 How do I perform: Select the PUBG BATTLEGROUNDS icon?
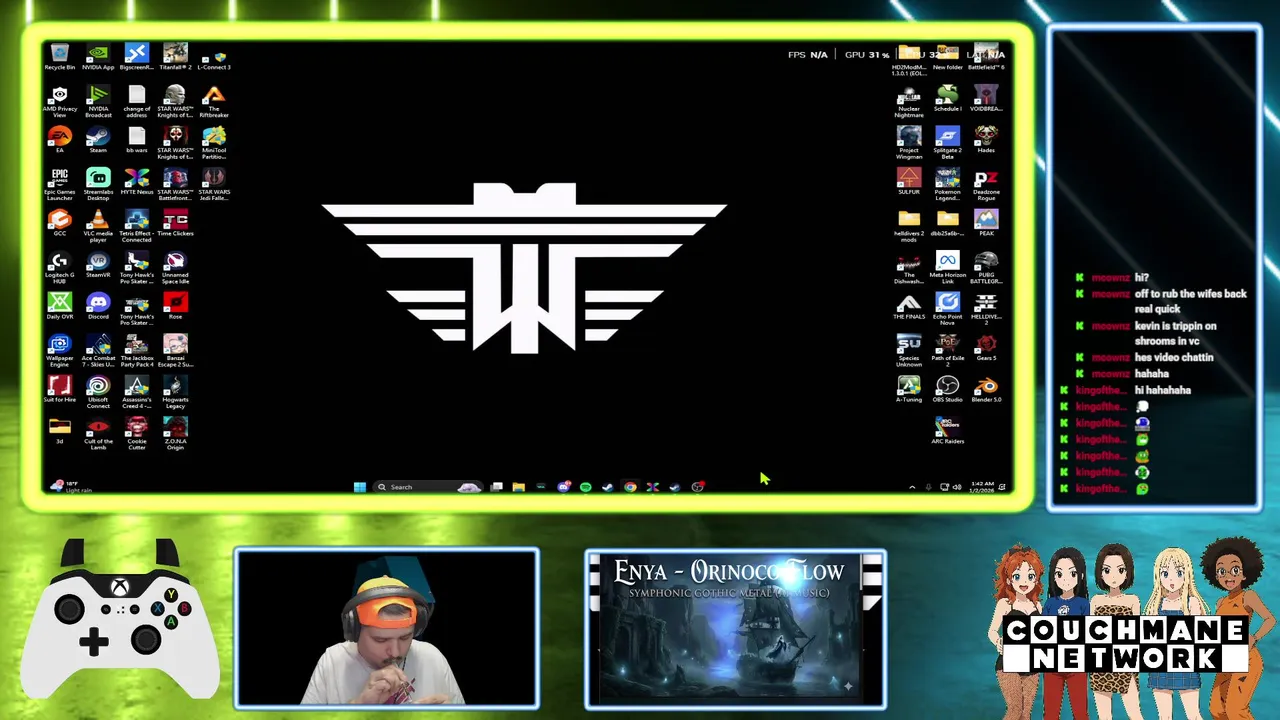pyautogui.click(x=986, y=268)
